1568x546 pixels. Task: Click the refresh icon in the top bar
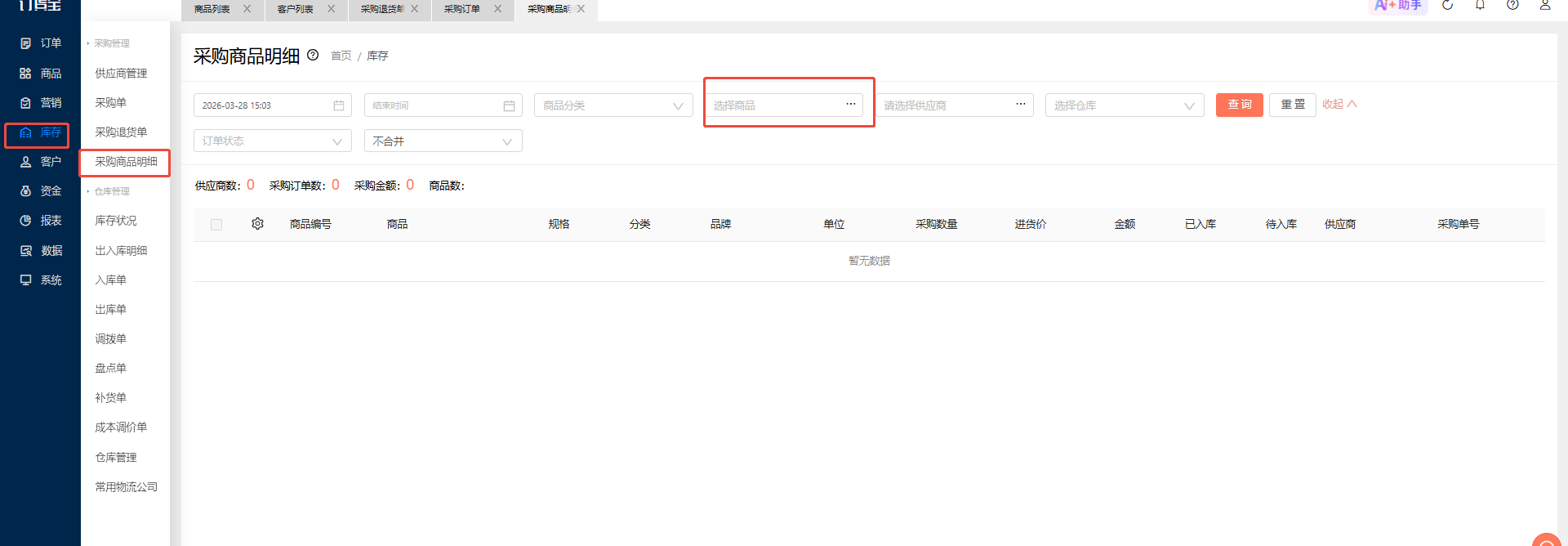coord(1448,5)
